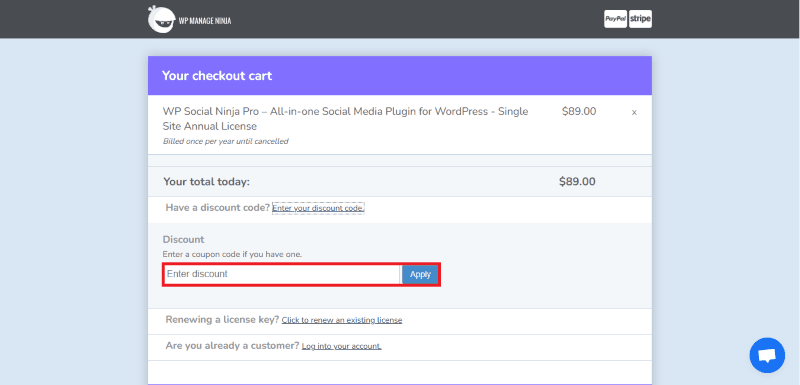The height and width of the screenshot is (385, 800).
Task: Click 'Renewing a license key?' text
Action: [222, 320]
